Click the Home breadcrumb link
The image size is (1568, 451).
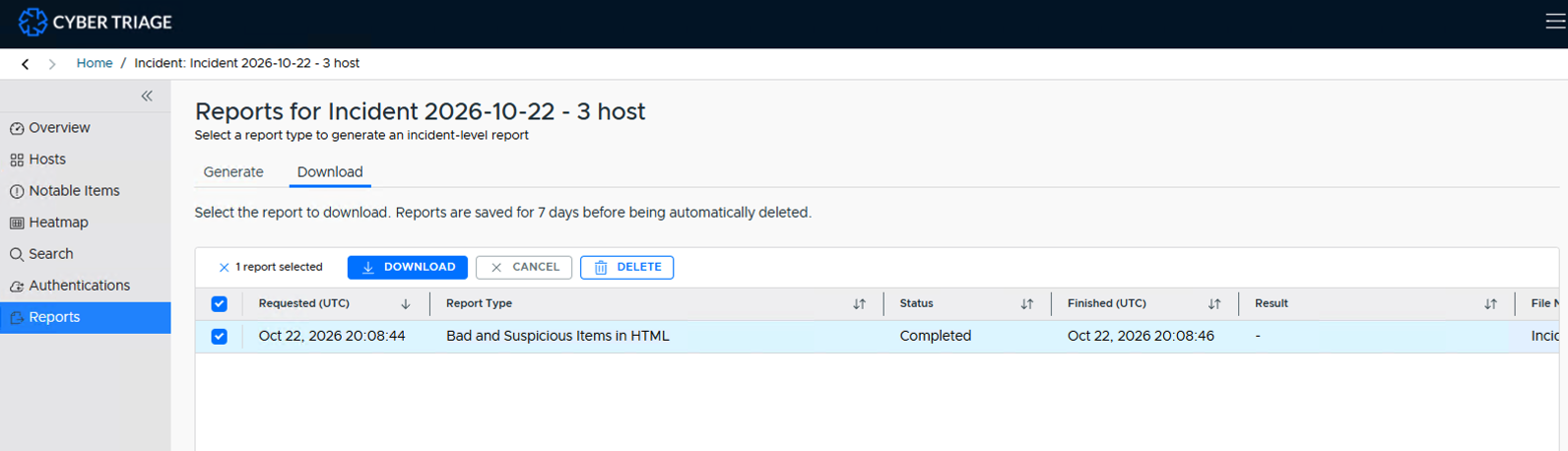(x=95, y=63)
